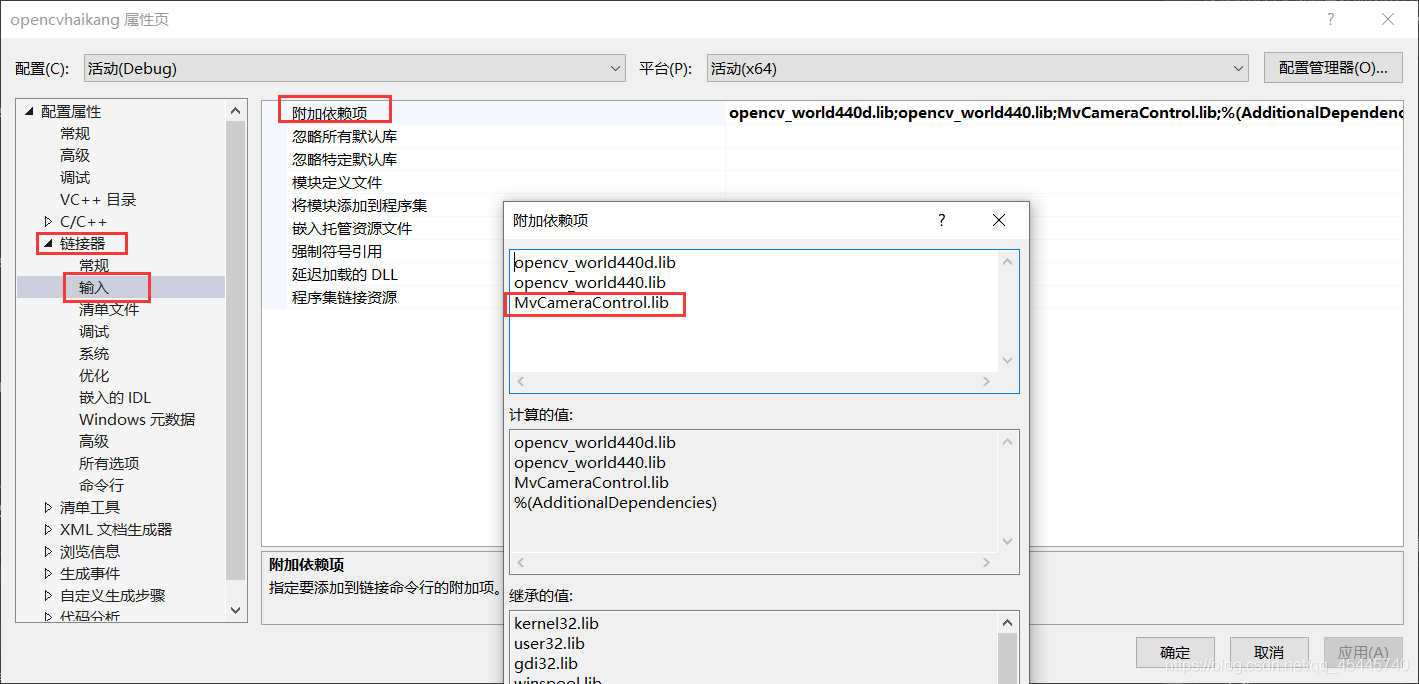Close the 附加依赖项 dialog
Screen dimensions: 1419x684
coord(998,220)
